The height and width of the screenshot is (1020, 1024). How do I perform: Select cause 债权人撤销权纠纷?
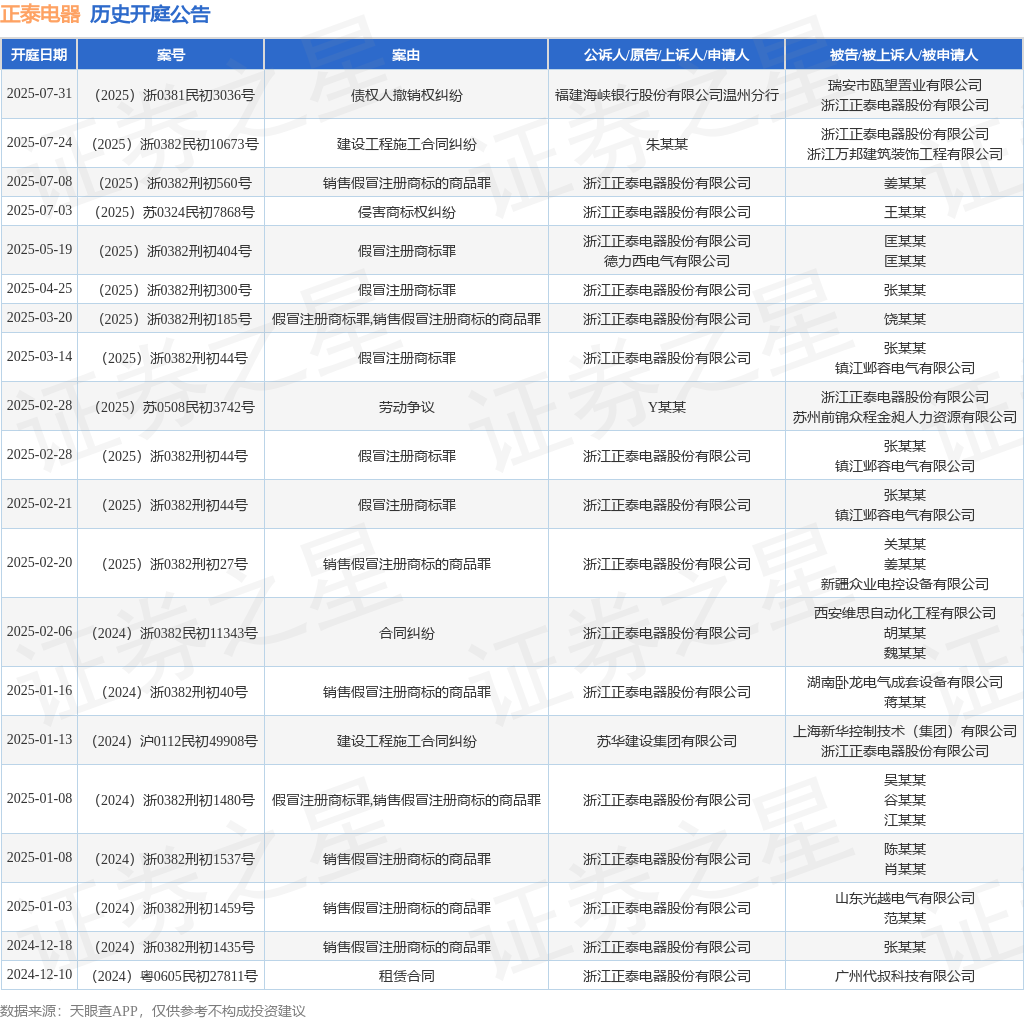click(x=406, y=95)
